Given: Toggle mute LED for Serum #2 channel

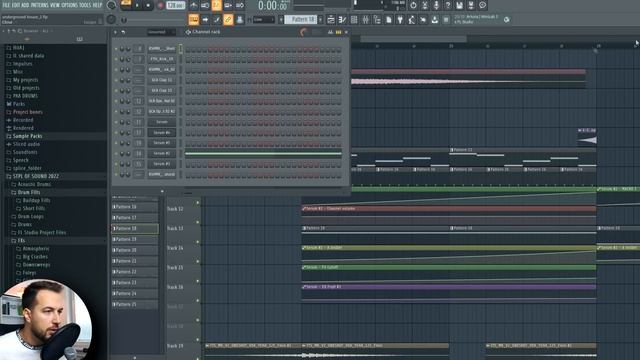Looking at the screenshot, I should click(116, 154).
